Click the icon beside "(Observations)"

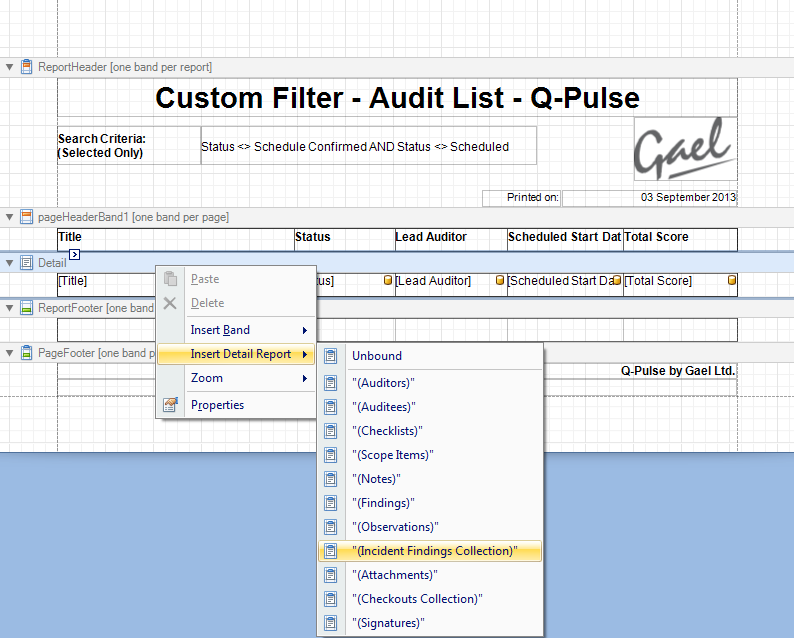331,527
